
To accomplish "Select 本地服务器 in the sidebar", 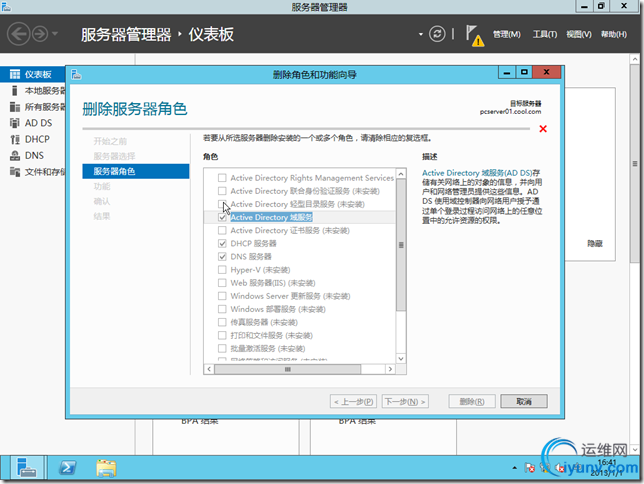I will pos(33,90).
